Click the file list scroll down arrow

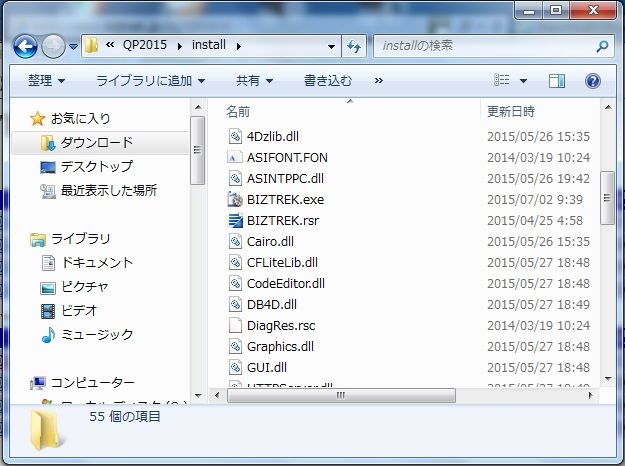608,379
